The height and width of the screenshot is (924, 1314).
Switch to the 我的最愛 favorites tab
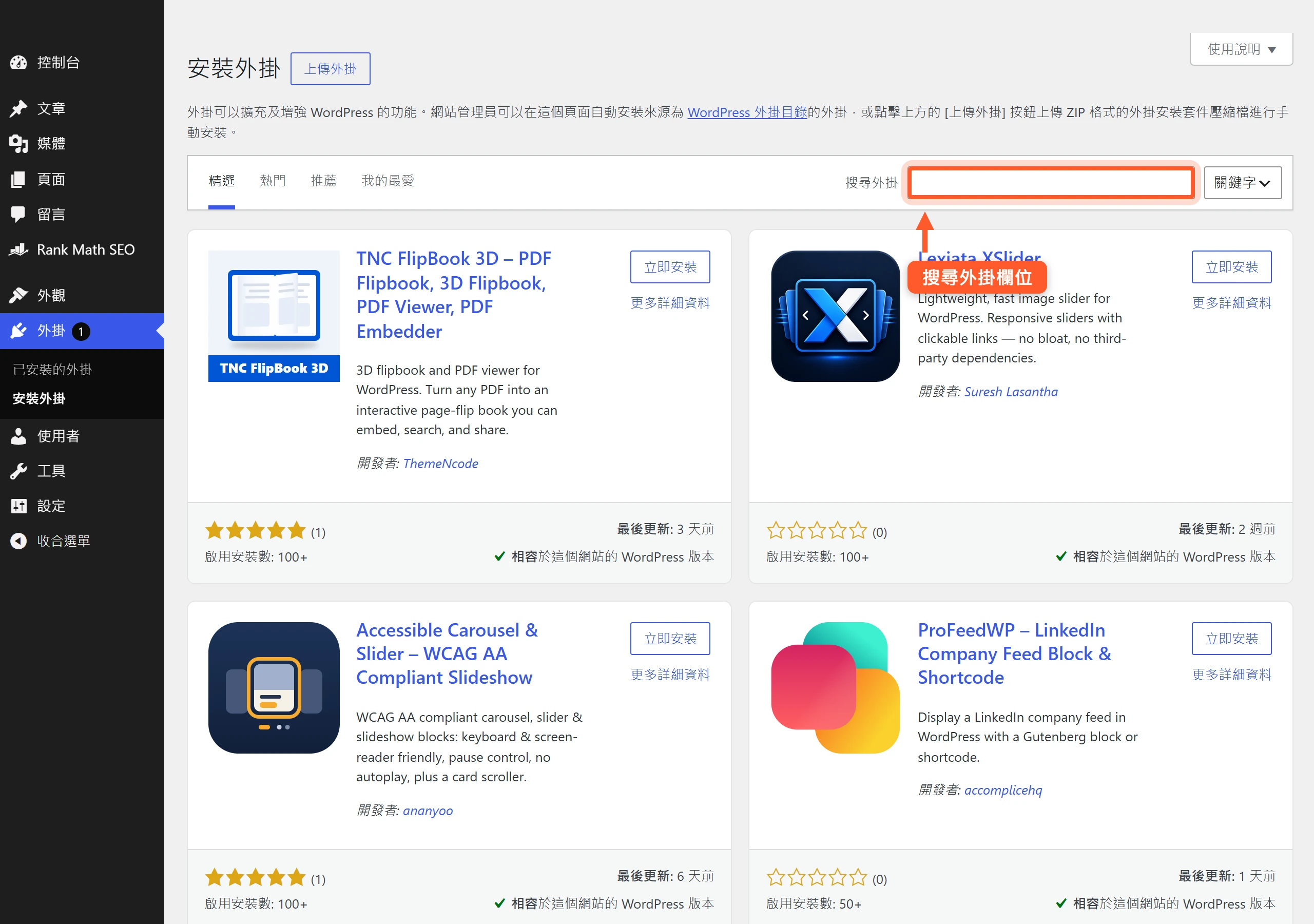[x=388, y=181]
